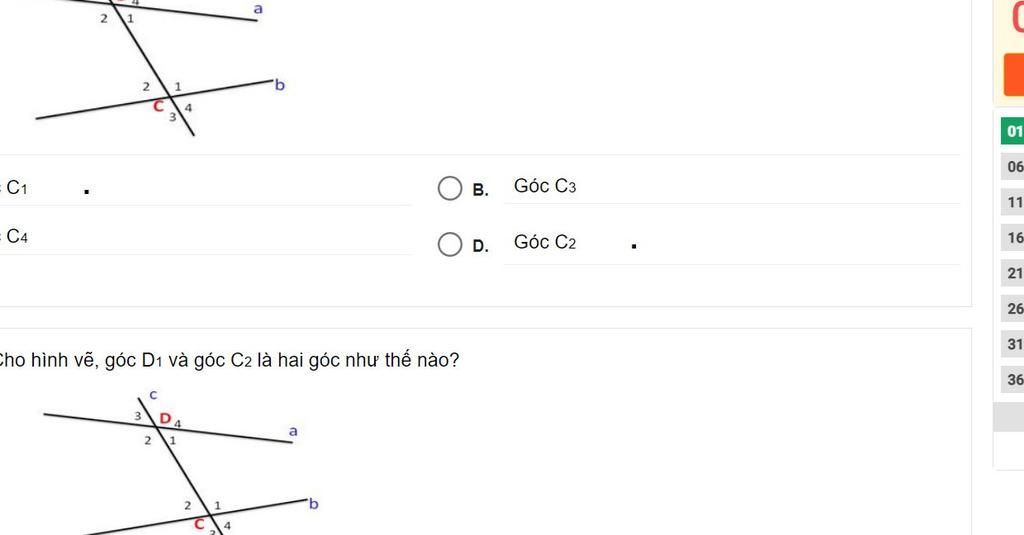Click the bold letter label B.
This screenshot has width=1024, height=535.
point(480,190)
